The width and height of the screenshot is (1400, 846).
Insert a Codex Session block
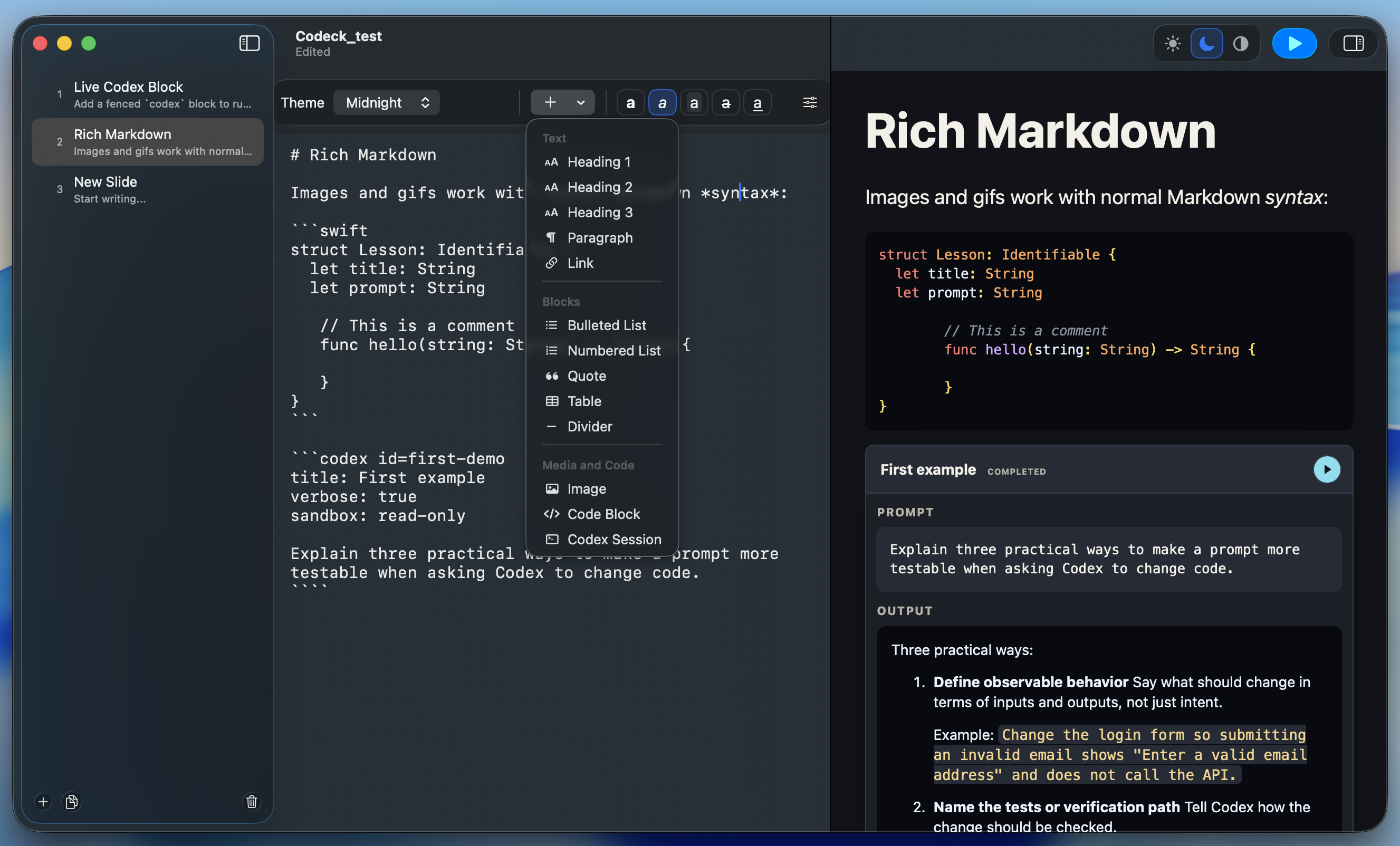point(602,539)
